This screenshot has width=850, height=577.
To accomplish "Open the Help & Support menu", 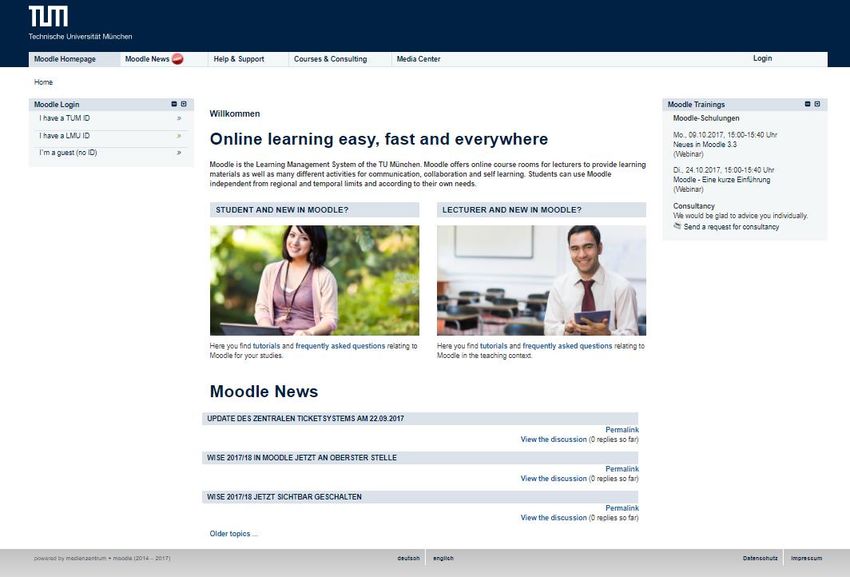I will (239, 59).
